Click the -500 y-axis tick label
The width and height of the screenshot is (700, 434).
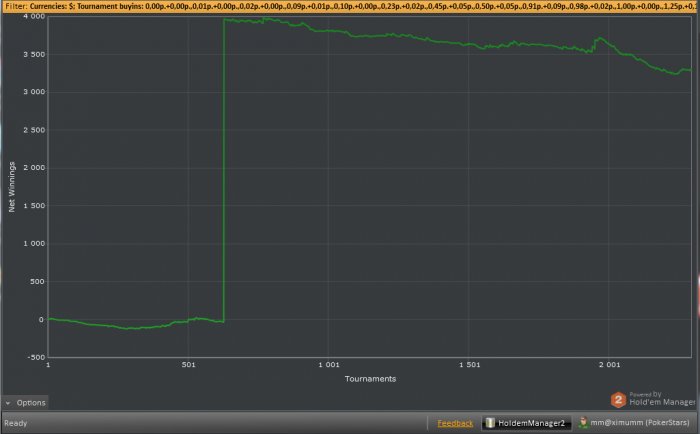(x=34, y=357)
